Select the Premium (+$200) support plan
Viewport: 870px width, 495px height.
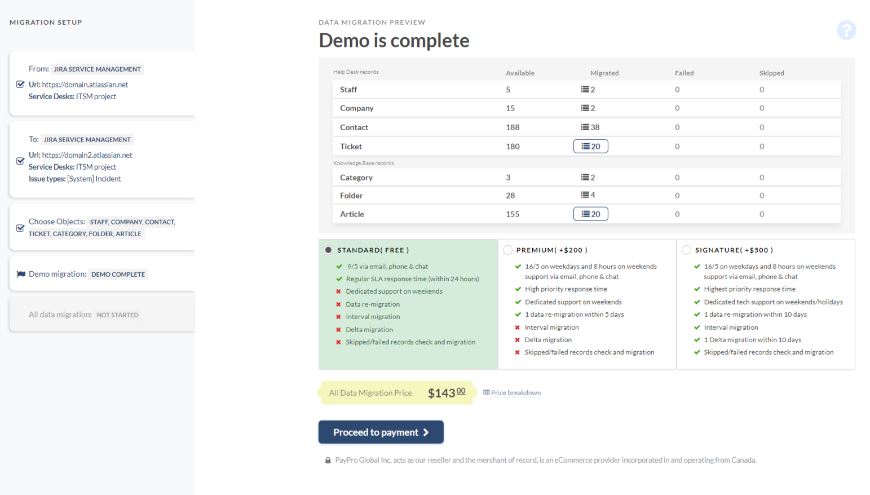508,250
